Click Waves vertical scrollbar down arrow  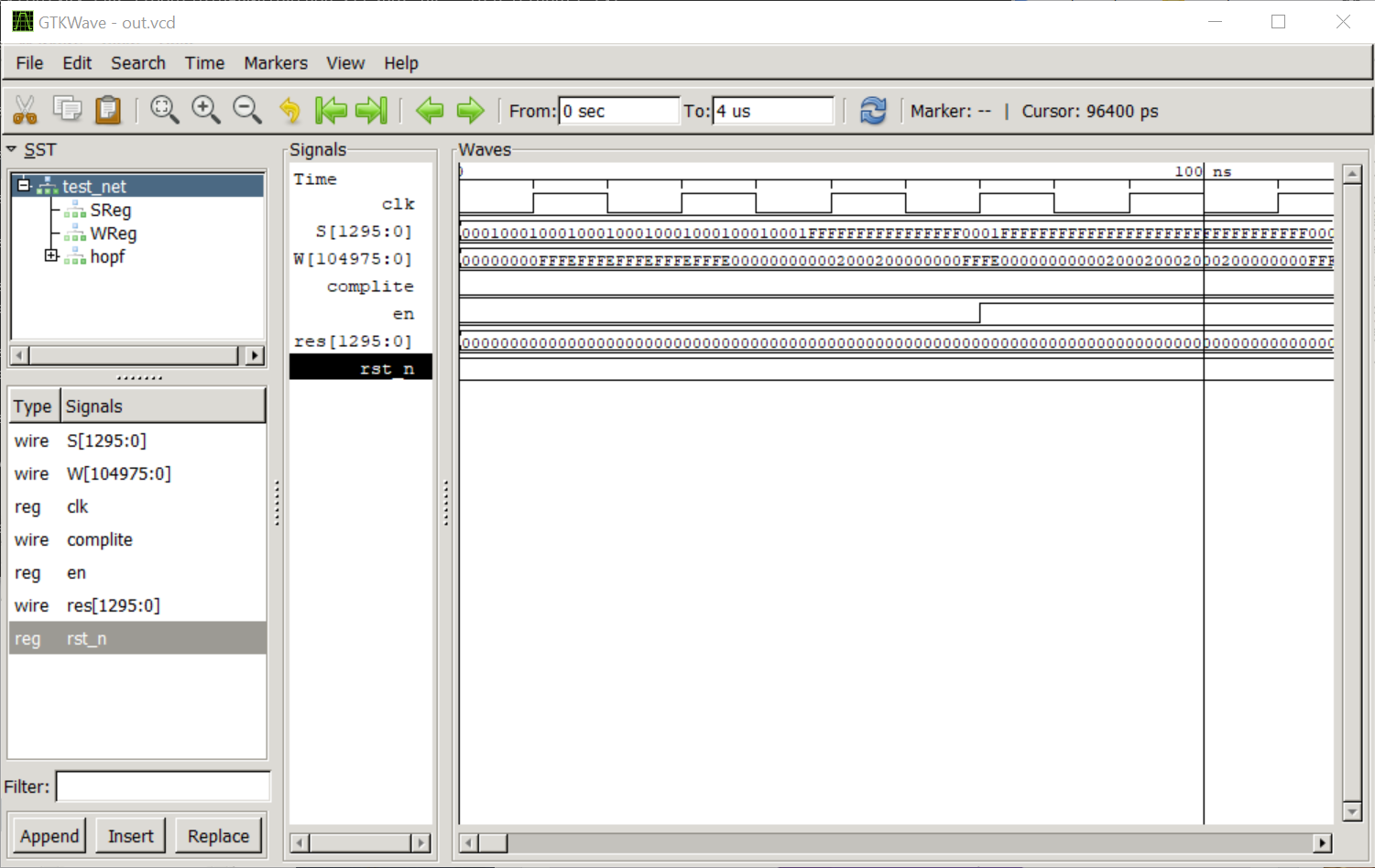(x=1352, y=811)
